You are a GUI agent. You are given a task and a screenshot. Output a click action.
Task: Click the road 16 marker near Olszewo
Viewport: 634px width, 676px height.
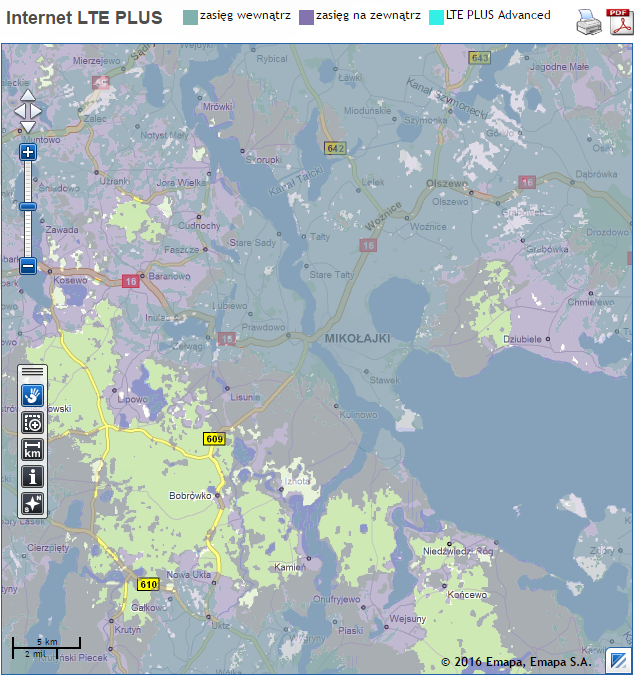(x=527, y=182)
